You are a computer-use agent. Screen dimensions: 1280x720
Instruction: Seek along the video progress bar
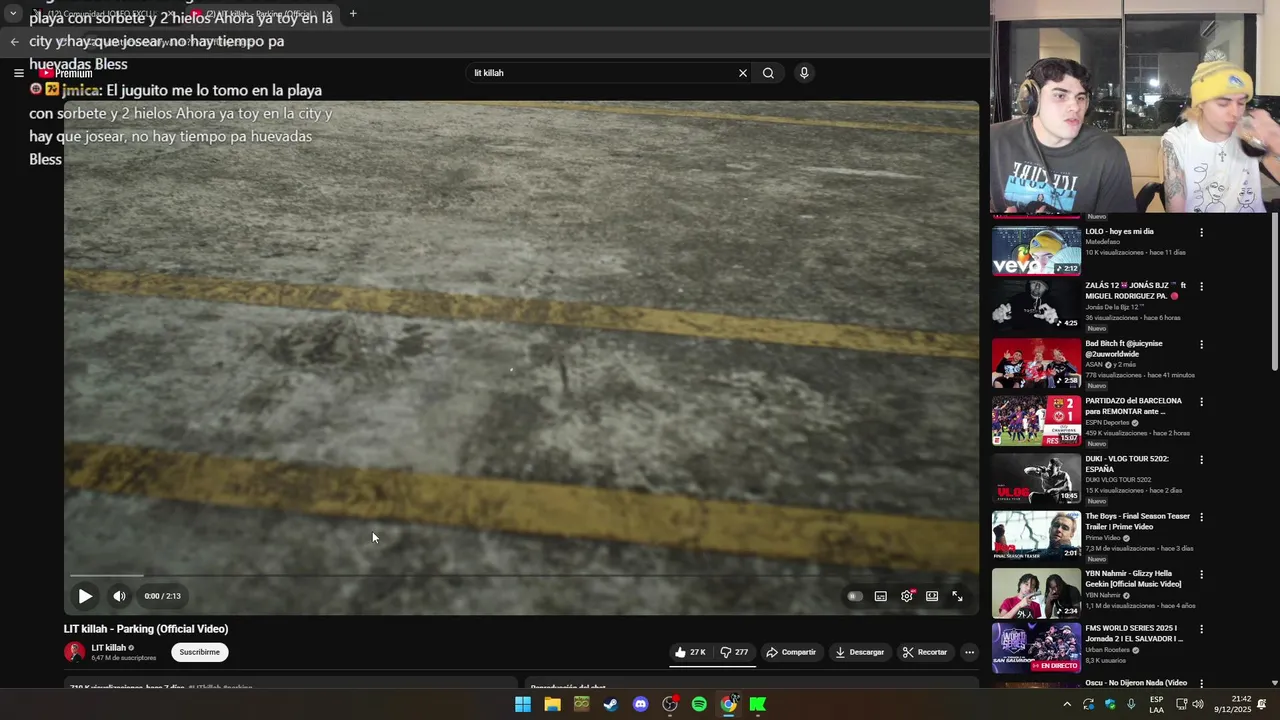(521, 576)
